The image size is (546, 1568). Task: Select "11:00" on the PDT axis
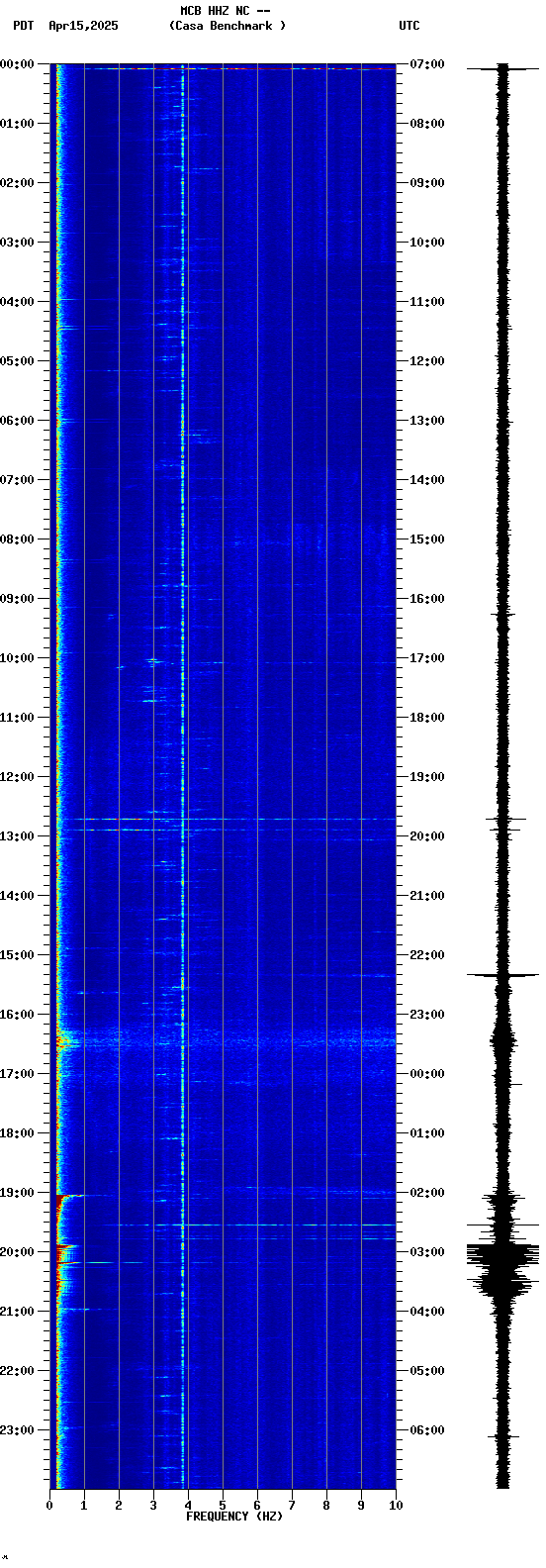tap(17, 718)
